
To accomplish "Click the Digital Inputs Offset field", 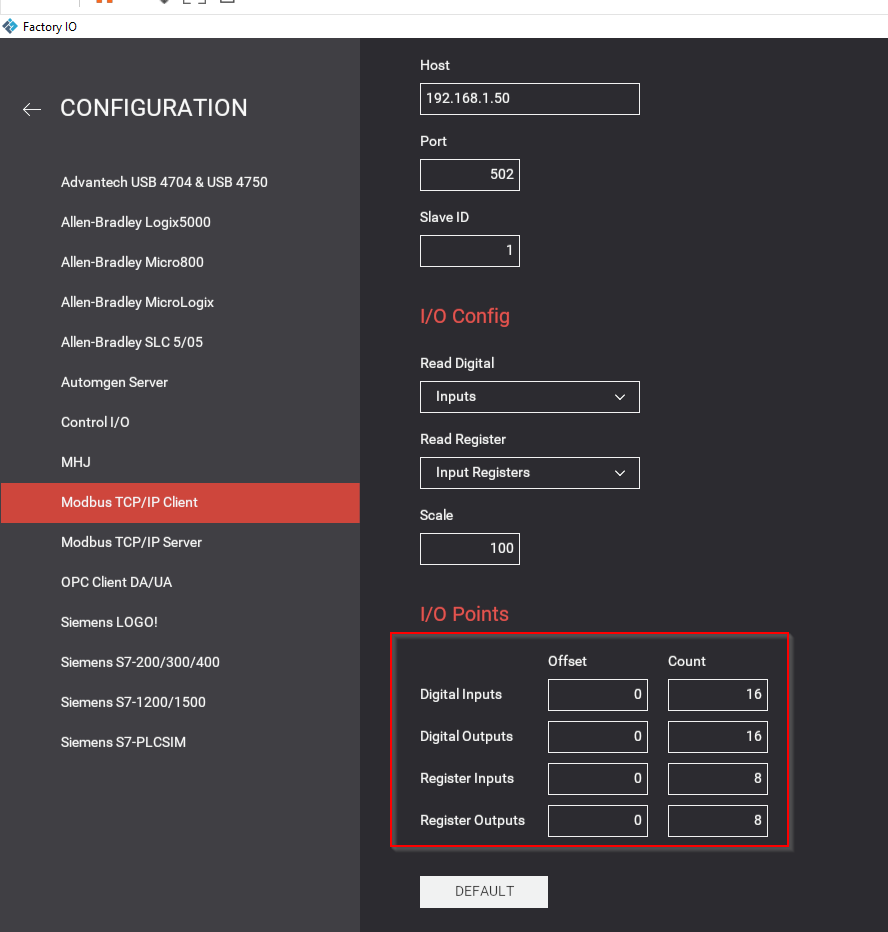I will [598, 695].
